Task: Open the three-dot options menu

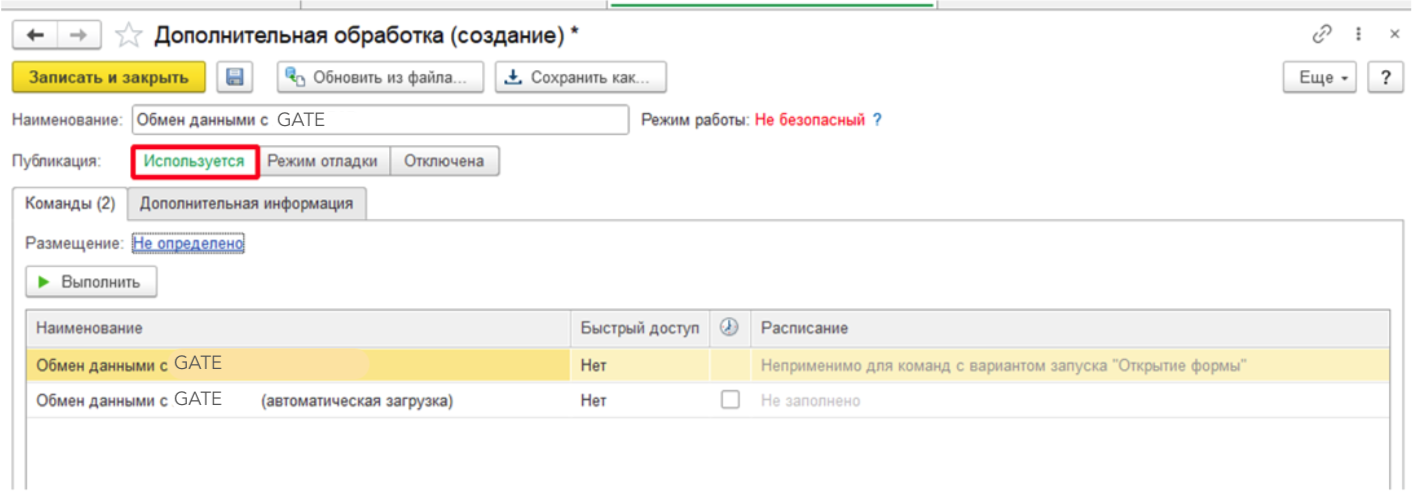Action: pos(1359,34)
